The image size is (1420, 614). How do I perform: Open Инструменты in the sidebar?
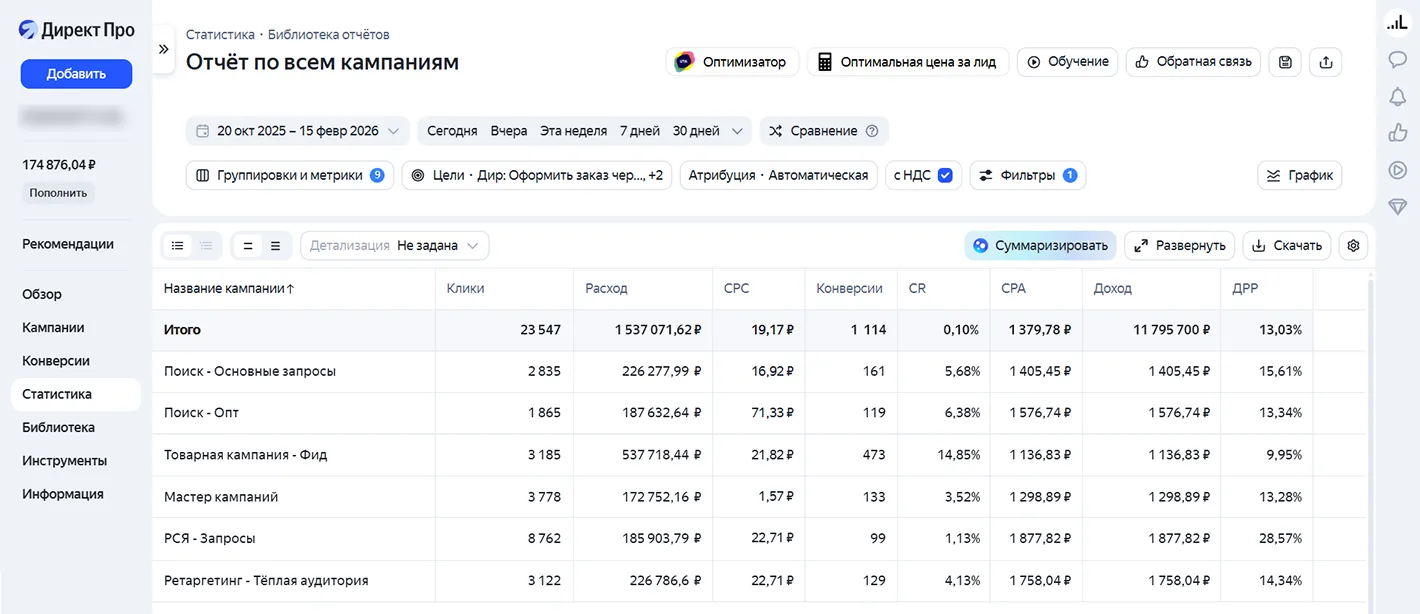64,461
